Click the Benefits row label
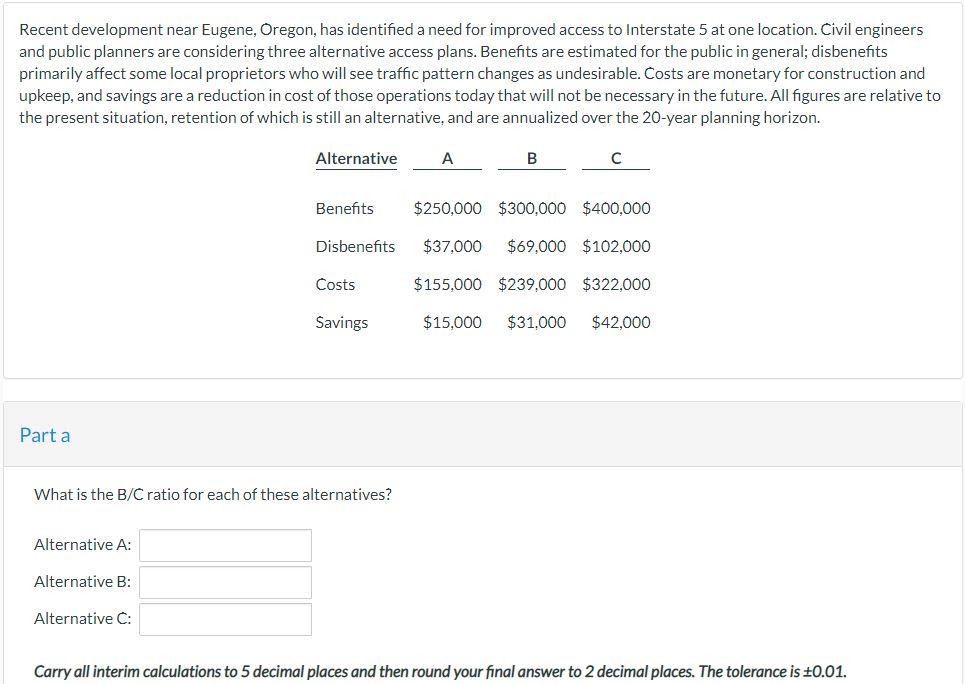This screenshot has width=965, height=684. coord(343,208)
